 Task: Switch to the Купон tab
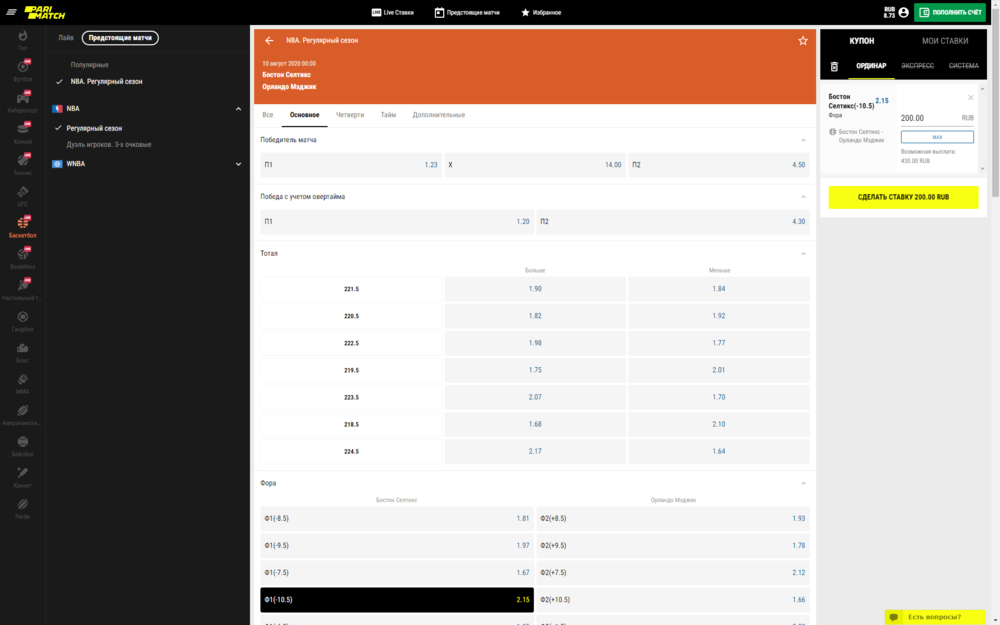(862, 41)
